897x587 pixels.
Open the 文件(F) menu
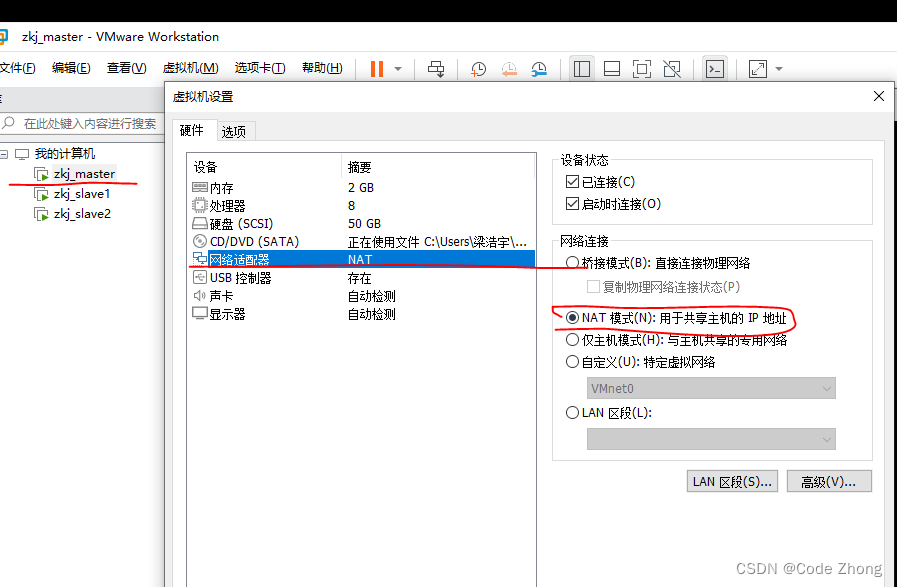pos(17,68)
